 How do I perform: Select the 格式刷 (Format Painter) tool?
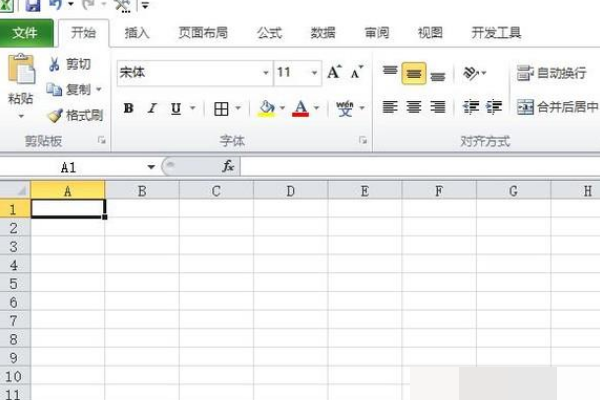click(x=75, y=115)
